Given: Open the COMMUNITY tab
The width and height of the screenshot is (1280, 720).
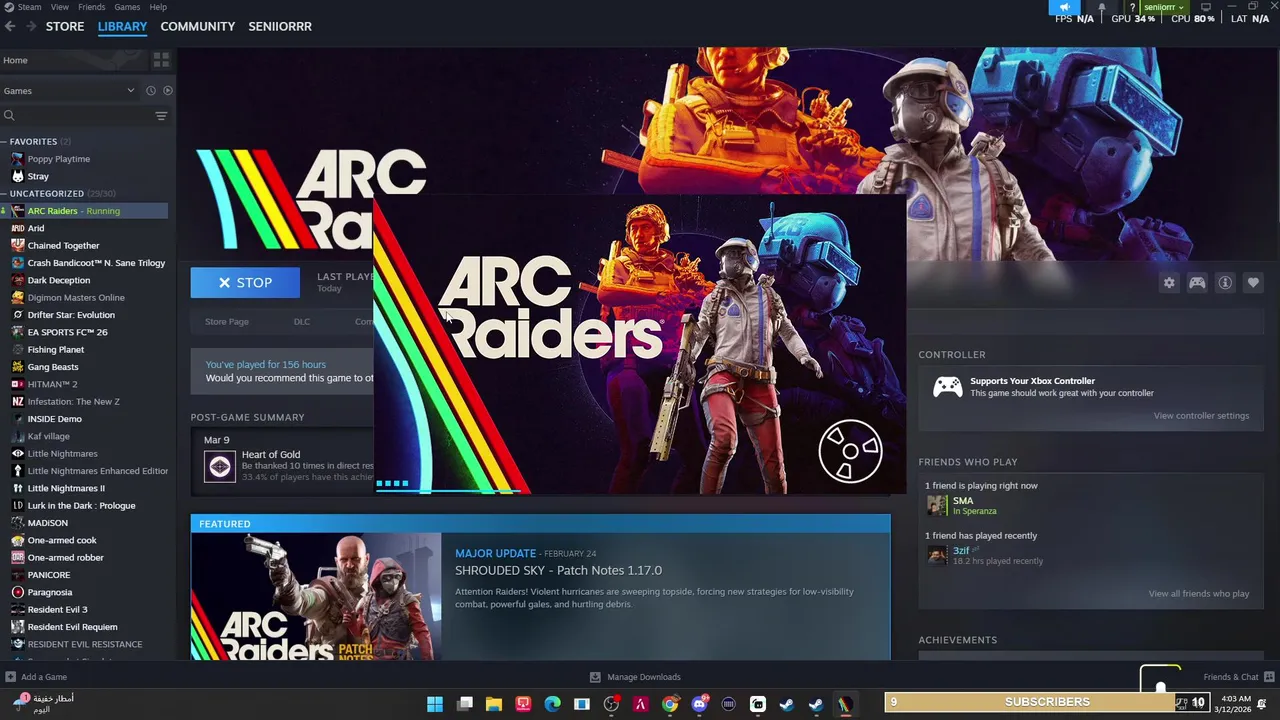Looking at the screenshot, I should click(x=197, y=26).
